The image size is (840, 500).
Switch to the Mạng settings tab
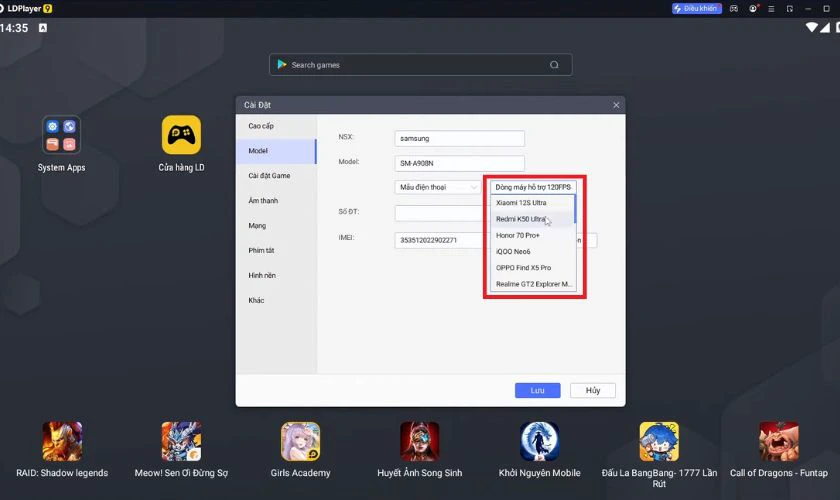pos(276,226)
